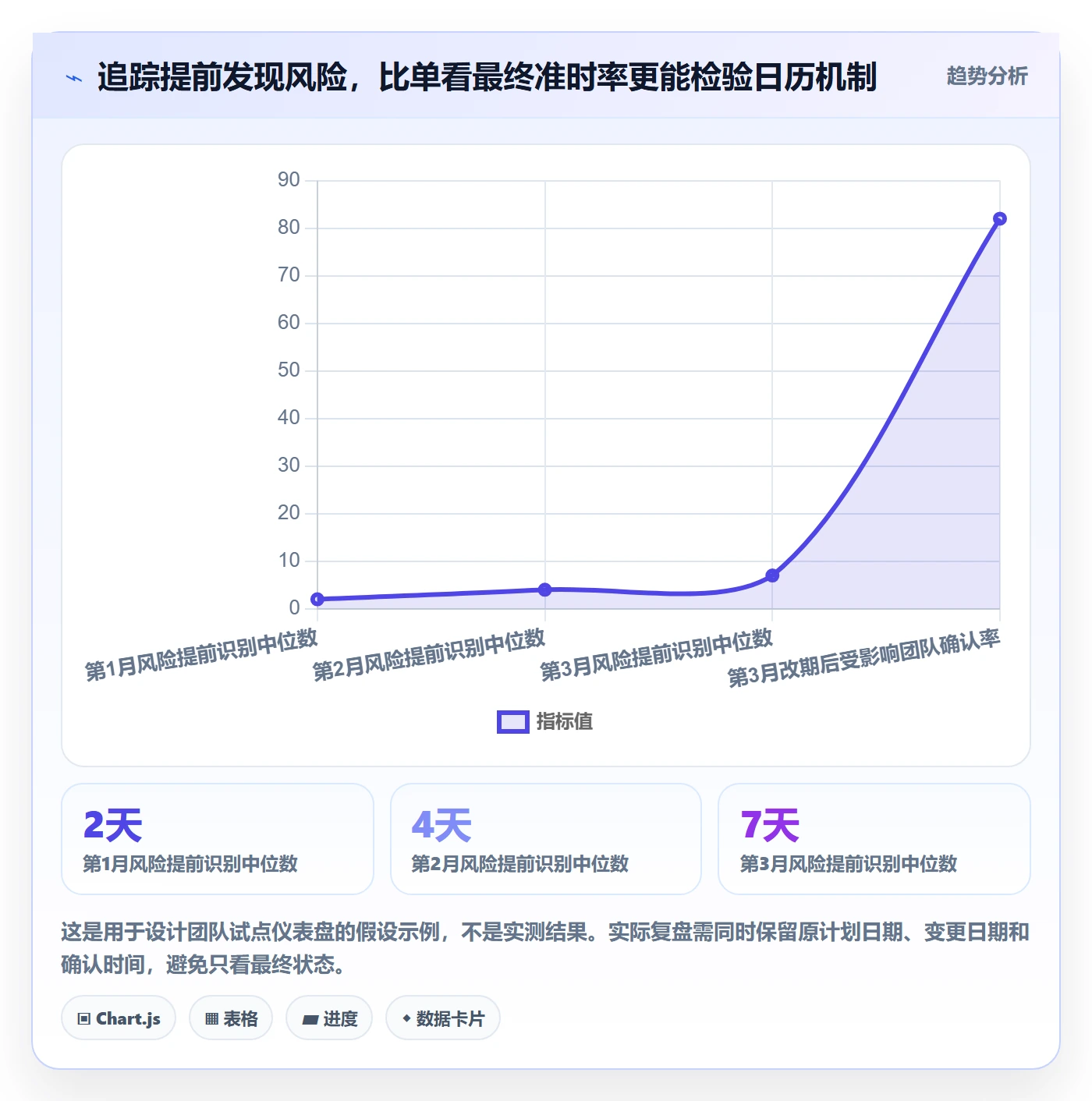Click the y-axis value 90
This screenshot has width=1092, height=1101.
tap(289, 180)
